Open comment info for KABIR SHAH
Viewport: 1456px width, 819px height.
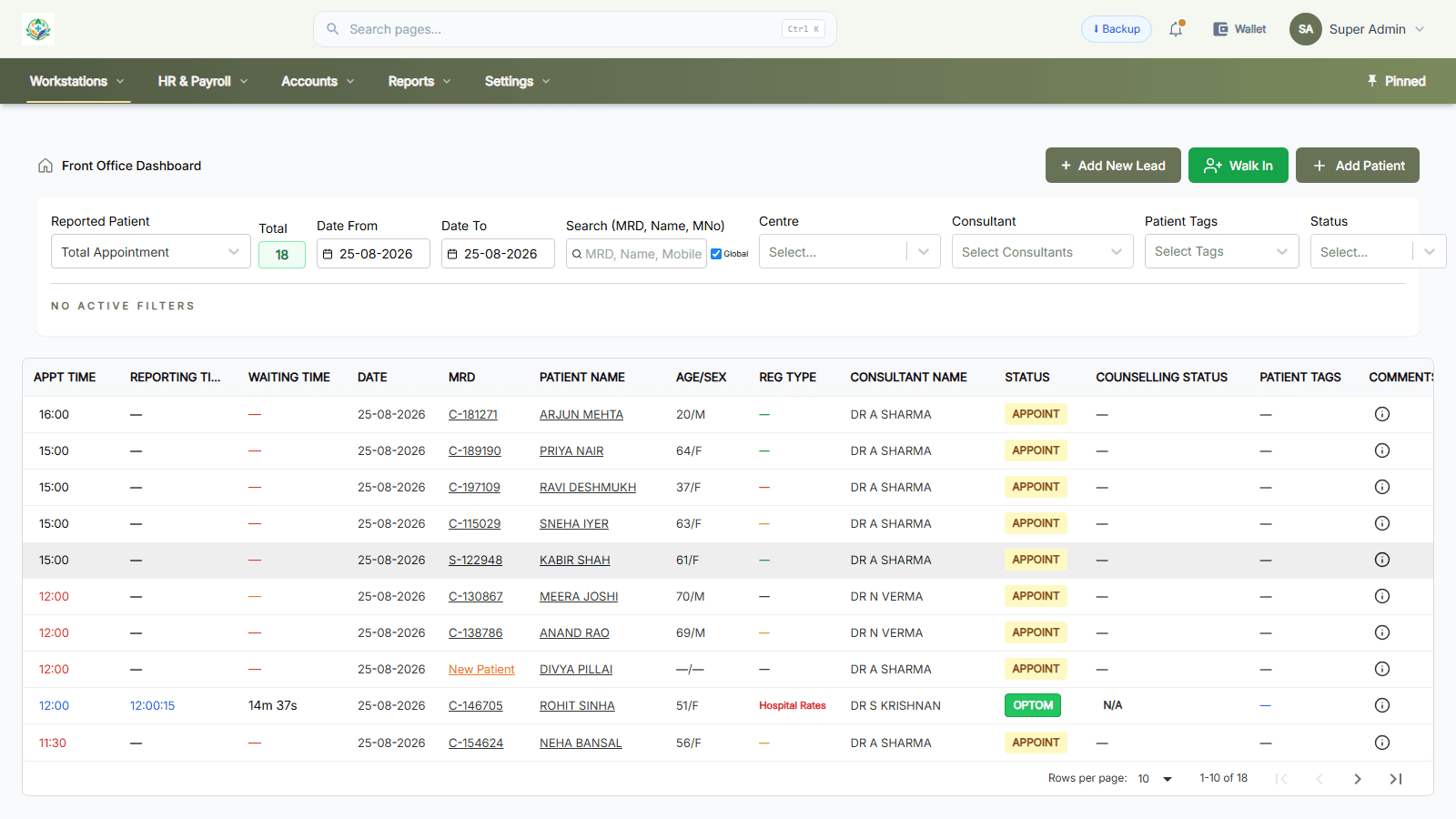coord(1382,560)
